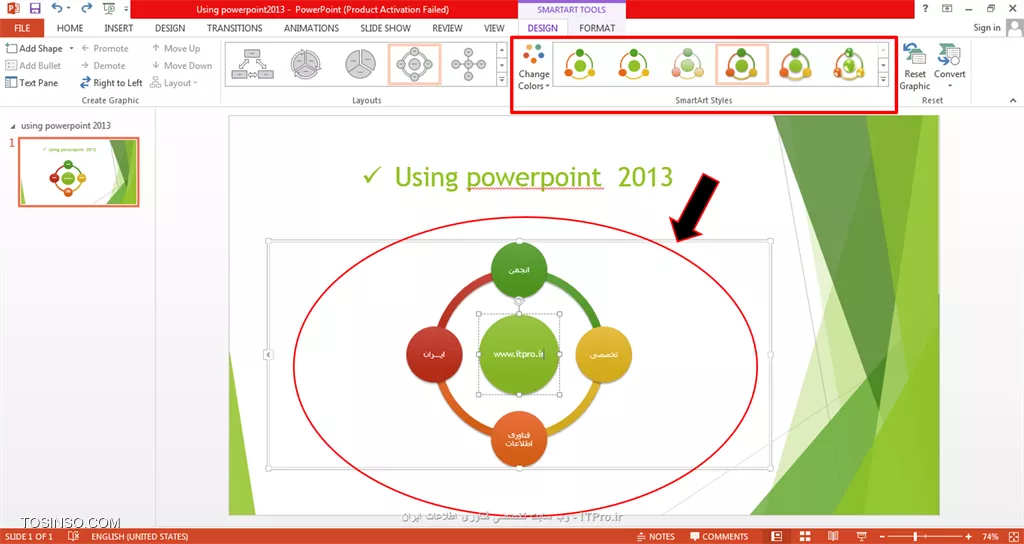Viewport: 1024px width, 544px height.
Task: Reset Graphic to default
Action: 914,67
